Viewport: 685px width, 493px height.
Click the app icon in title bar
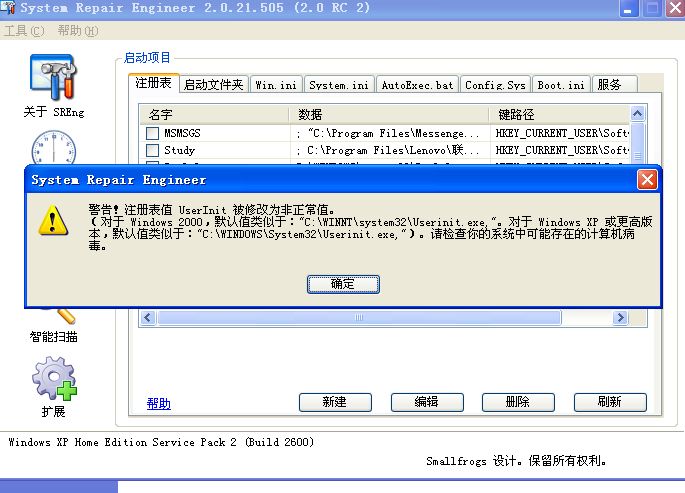[x=8, y=8]
